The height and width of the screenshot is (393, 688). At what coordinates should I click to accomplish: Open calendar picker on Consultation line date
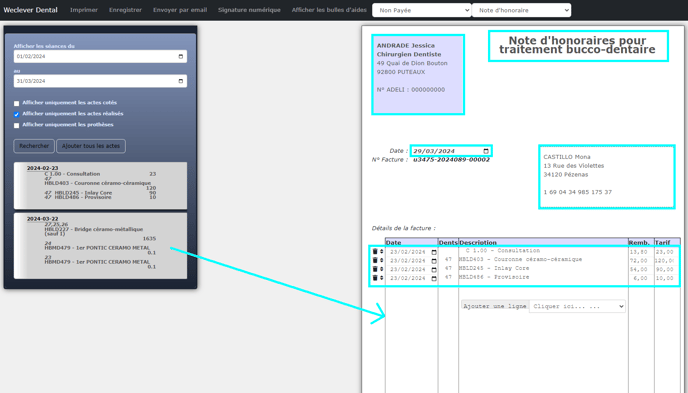click(x=434, y=252)
